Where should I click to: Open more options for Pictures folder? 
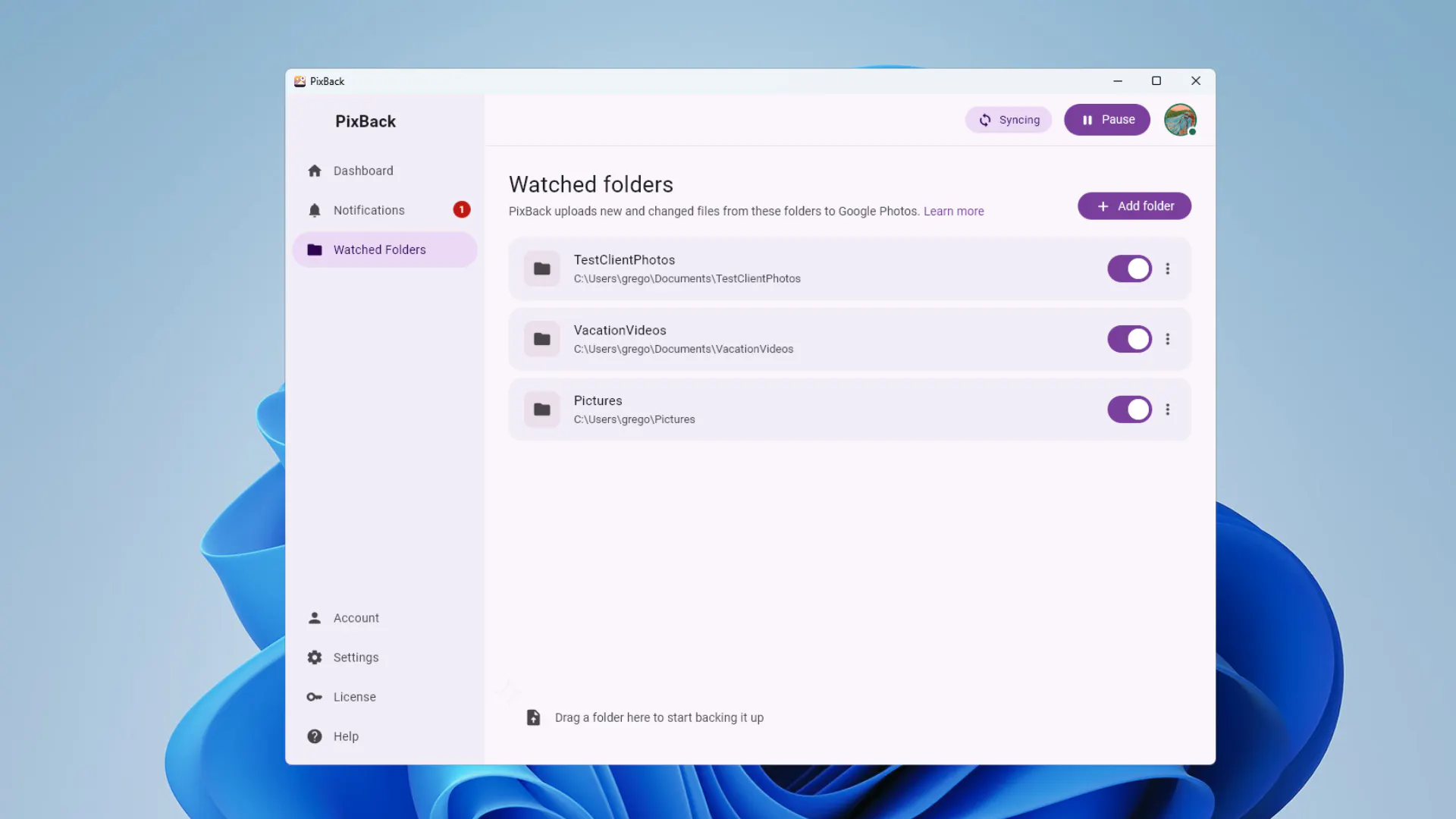1168,409
